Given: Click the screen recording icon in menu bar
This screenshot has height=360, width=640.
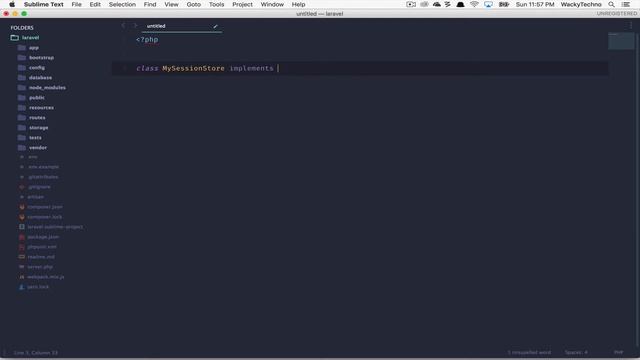Looking at the screenshot, I should (411, 4).
